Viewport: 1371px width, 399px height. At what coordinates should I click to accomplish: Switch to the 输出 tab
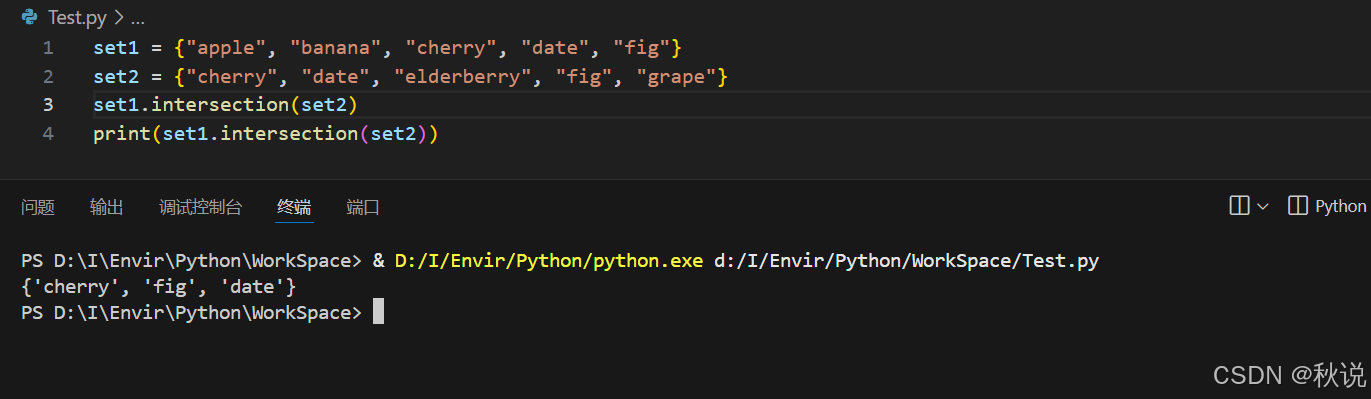click(x=107, y=207)
